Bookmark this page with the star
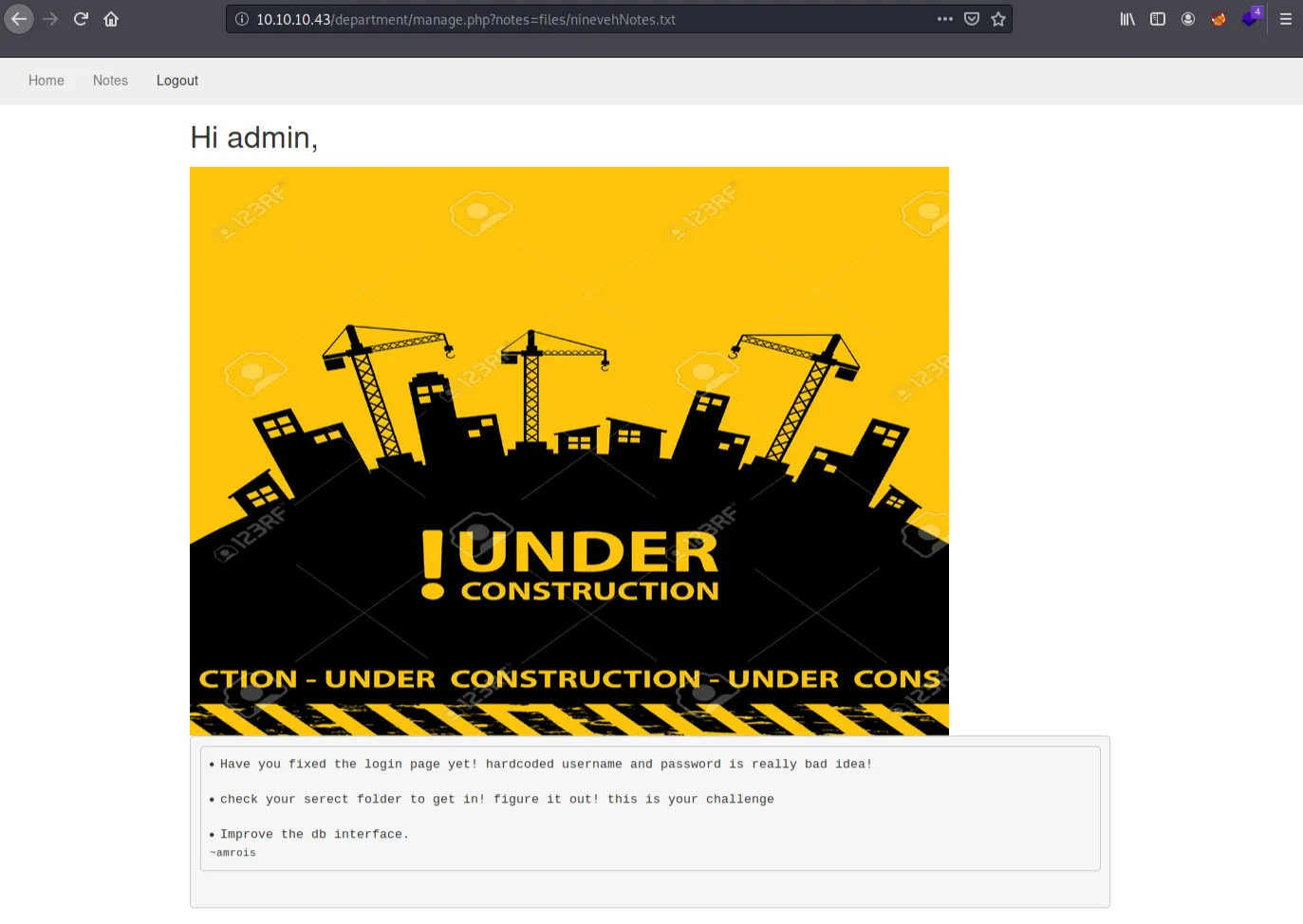The image size is (1303, 924). point(998,19)
